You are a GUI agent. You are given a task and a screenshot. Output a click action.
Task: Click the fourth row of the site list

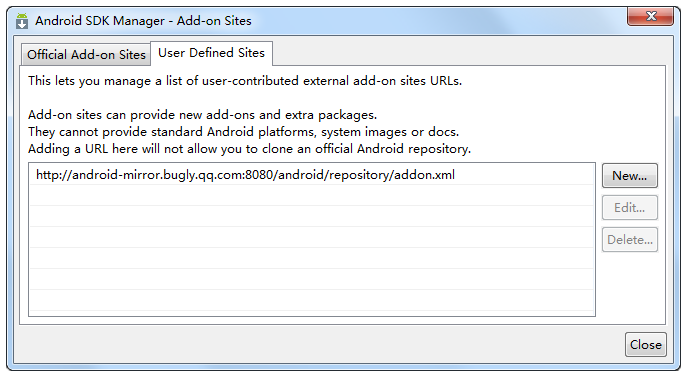311,237
